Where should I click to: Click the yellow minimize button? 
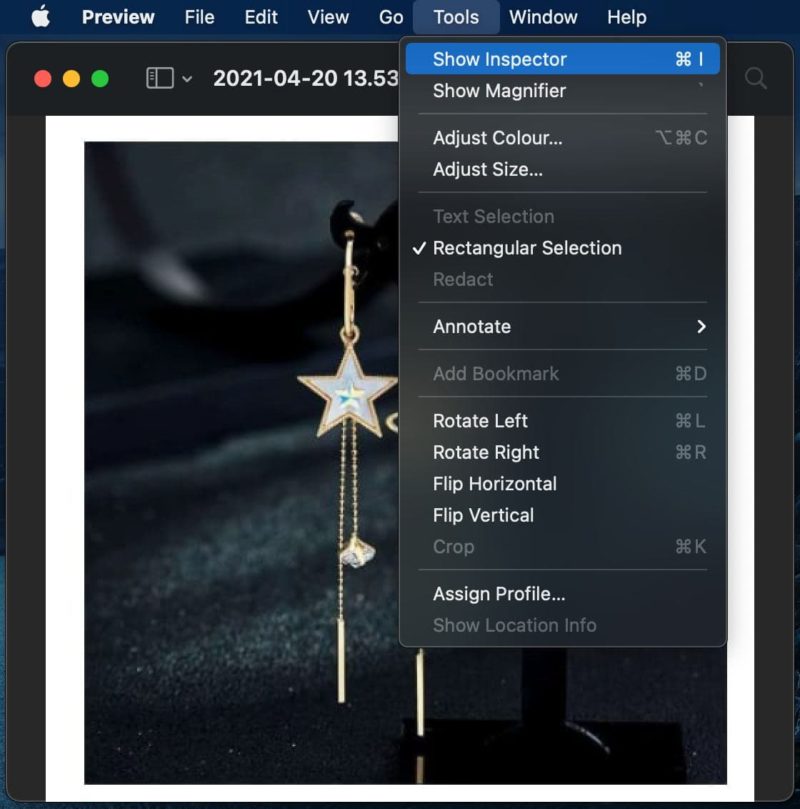(71, 78)
